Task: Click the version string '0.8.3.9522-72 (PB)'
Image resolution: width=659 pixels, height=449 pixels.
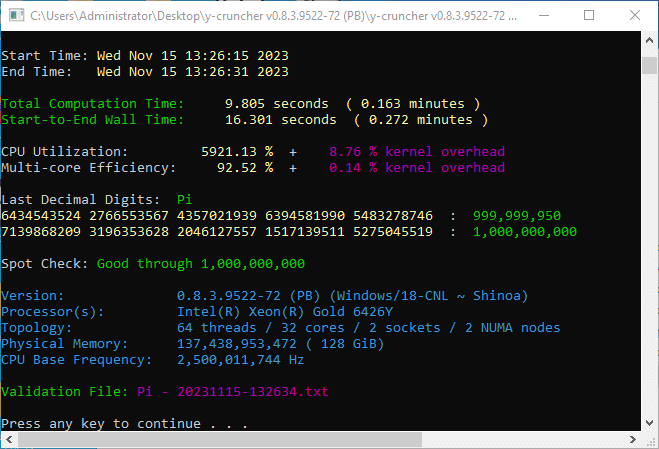Action: (x=248, y=296)
